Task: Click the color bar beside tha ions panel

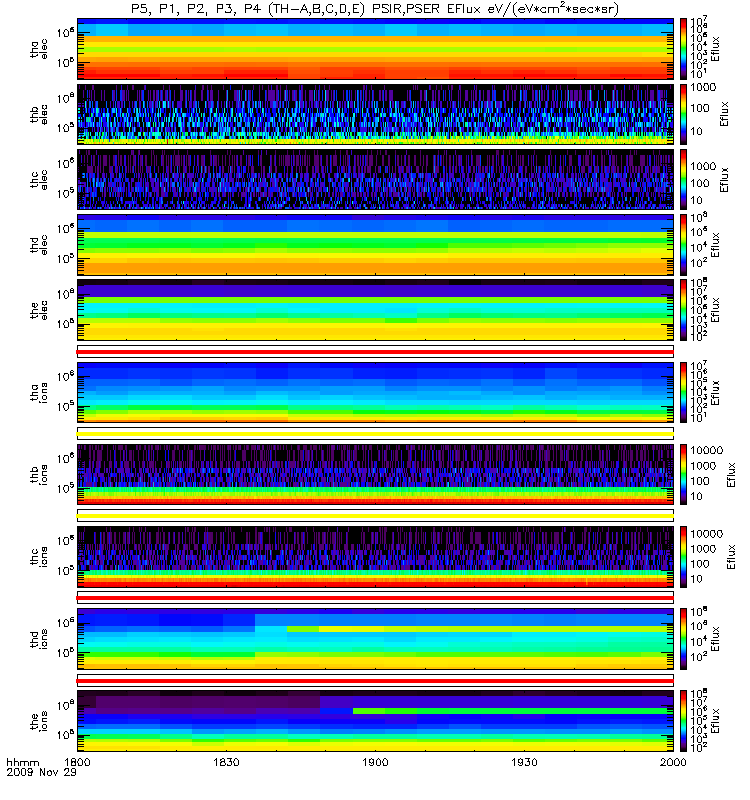Action: tap(683, 392)
